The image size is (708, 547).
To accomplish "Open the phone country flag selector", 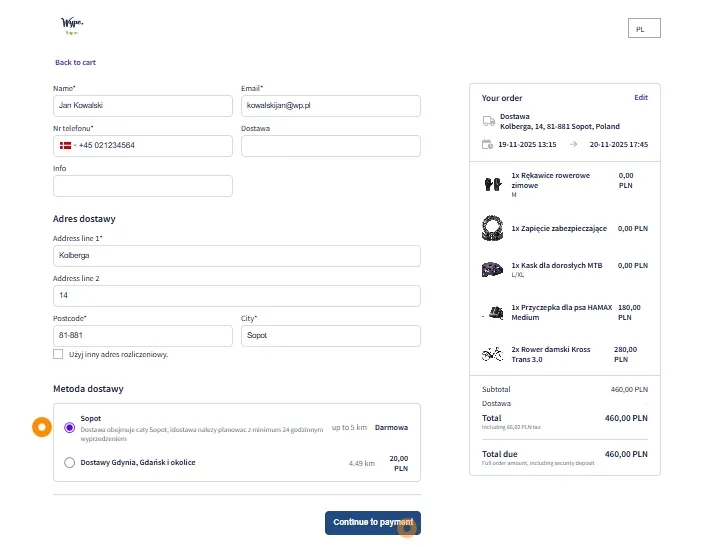I will click(x=66, y=146).
